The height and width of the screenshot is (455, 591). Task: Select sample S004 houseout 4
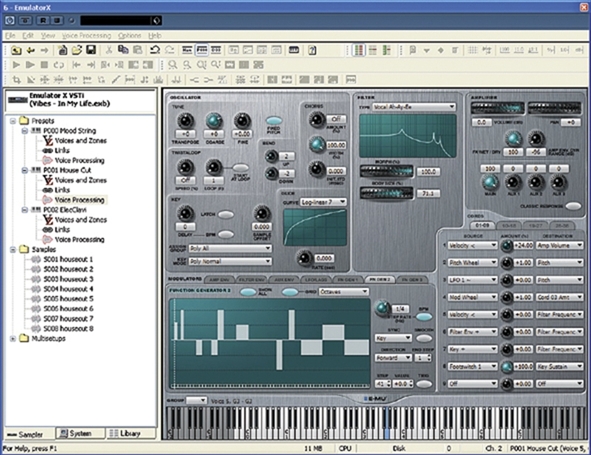(68, 289)
